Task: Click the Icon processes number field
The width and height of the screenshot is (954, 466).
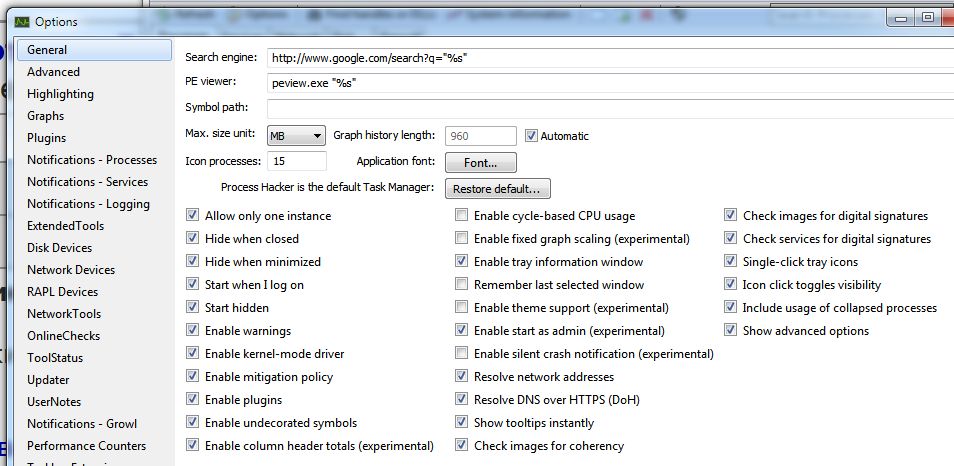Action: coord(297,161)
